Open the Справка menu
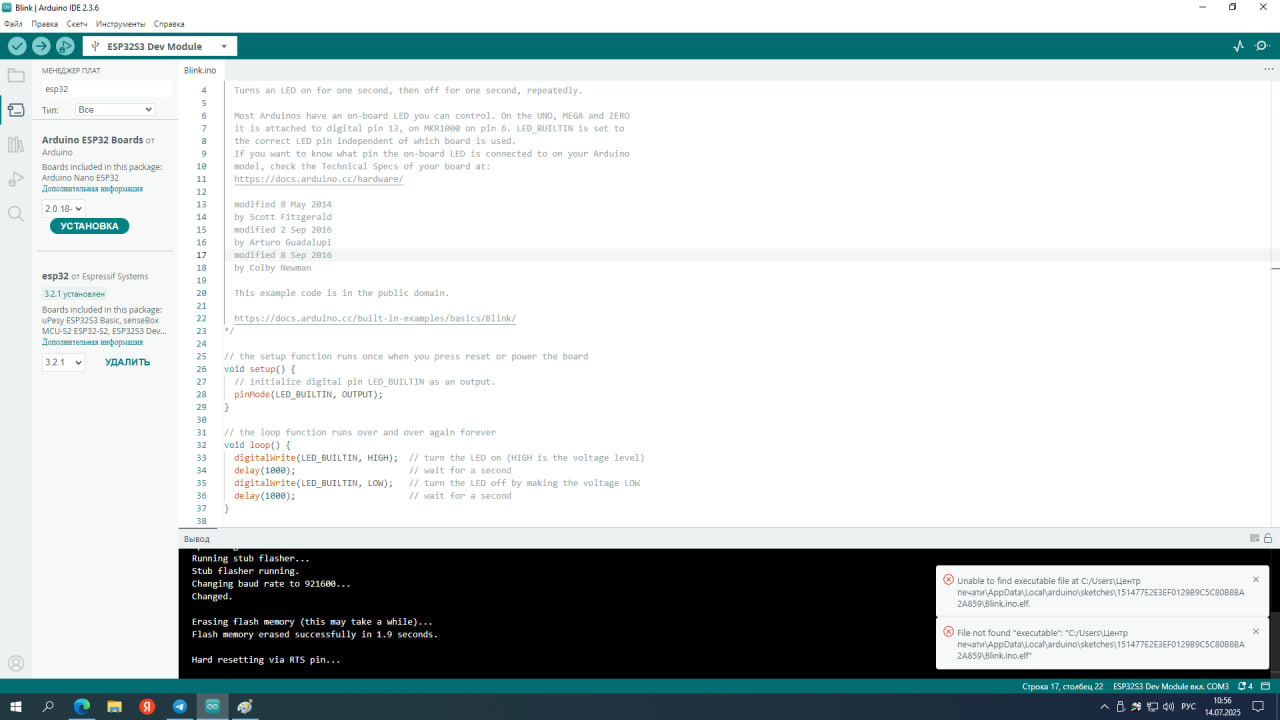The image size is (1280, 720). [x=169, y=23]
